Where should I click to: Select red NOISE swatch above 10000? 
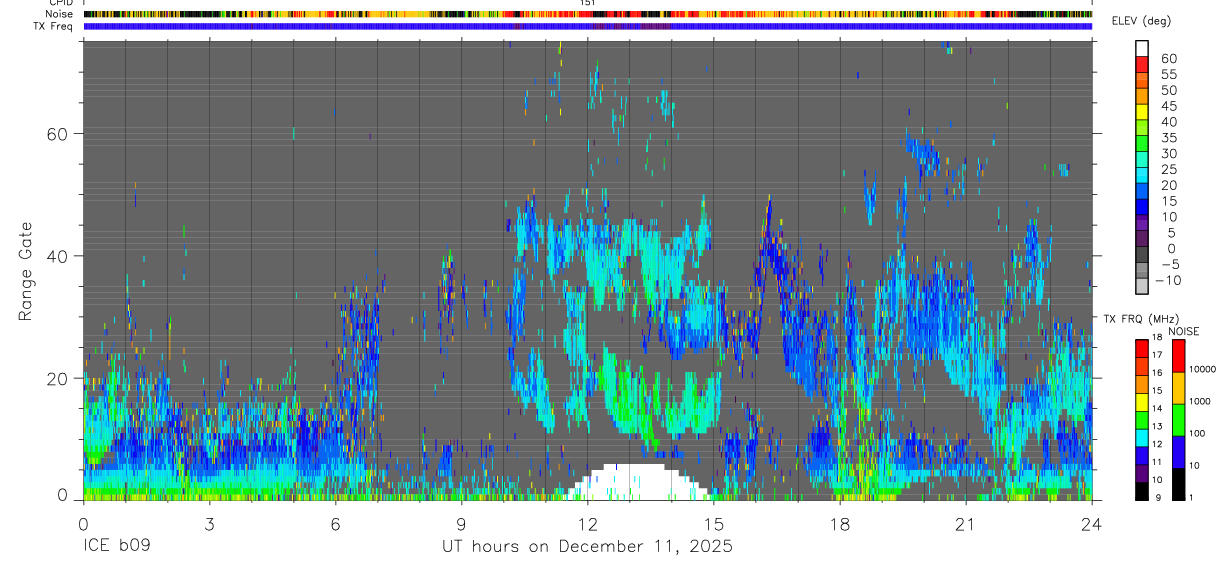[1178, 355]
